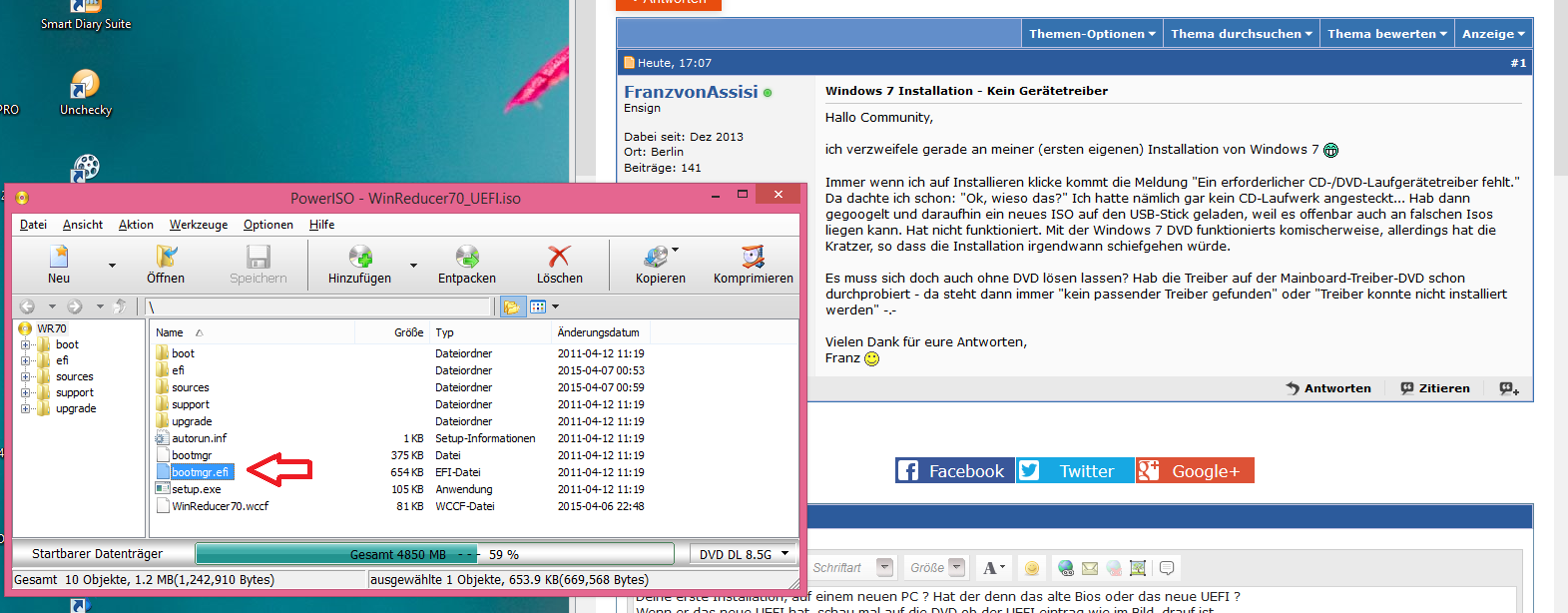Open the Anzeige forum menu
The image size is (1568, 613).
click(x=1493, y=34)
